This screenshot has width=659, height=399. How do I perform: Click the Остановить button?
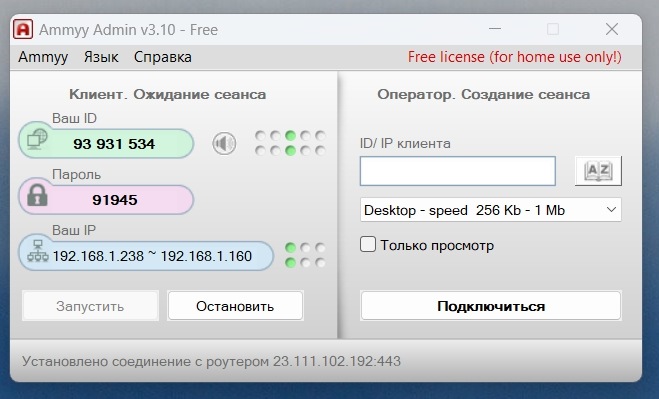point(235,306)
